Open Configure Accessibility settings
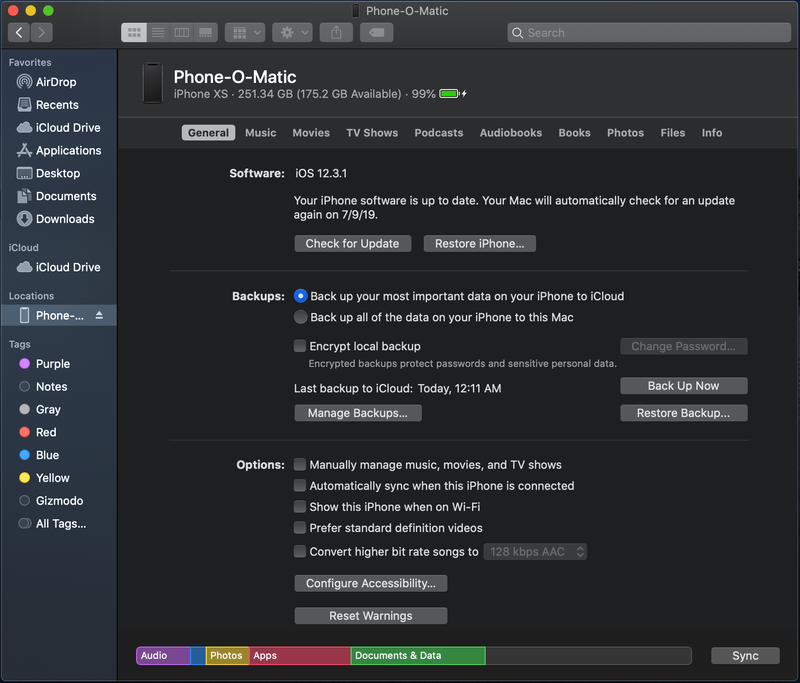This screenshot has width=800, height=683. tap(371, 584)
